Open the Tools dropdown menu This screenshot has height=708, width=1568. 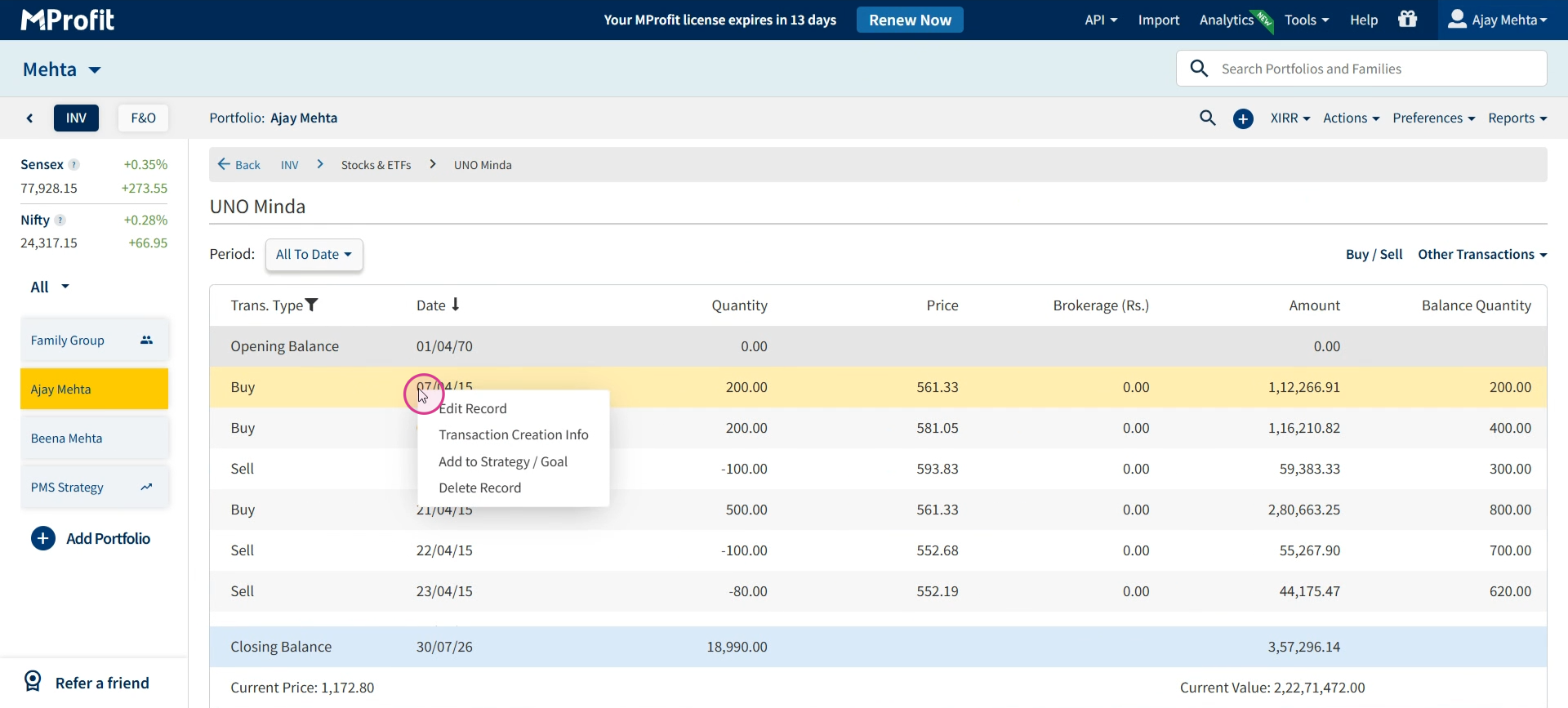tap(1307, 20)
